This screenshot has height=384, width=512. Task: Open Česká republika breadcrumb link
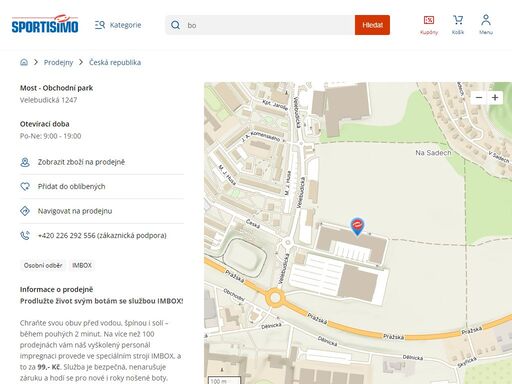coord(115,62)
